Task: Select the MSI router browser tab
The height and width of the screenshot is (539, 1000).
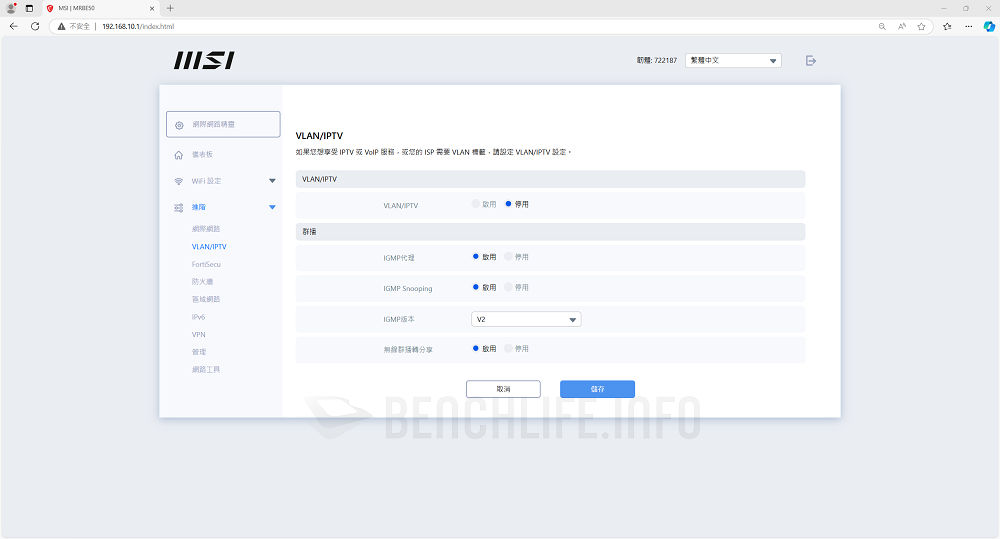Action: pyautogui.click(x=100, y=8)
